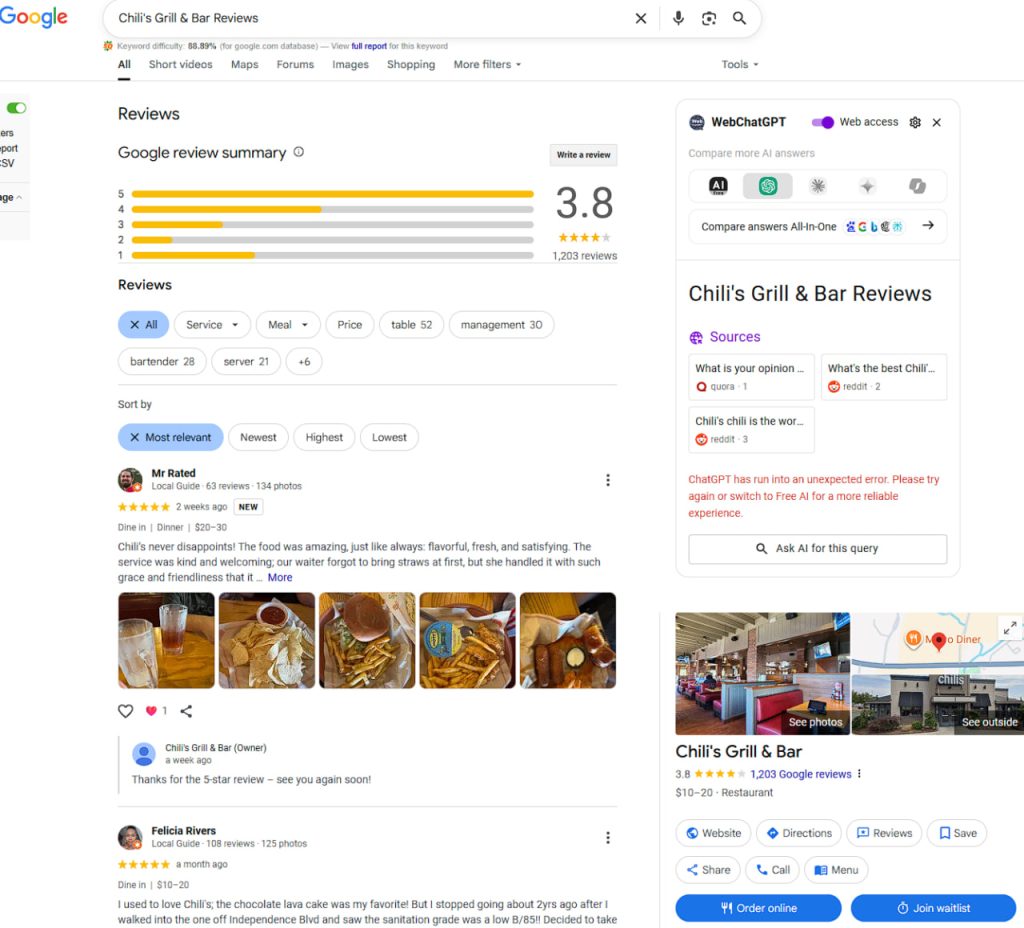Viewport: 1024px width, 928px height.
Task: Clear the search box with the X icon
Action: pos(641,18)
